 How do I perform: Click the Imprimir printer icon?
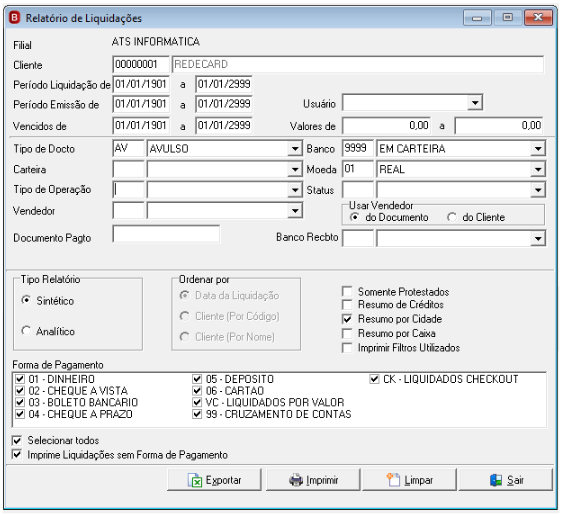coord(296,480)
